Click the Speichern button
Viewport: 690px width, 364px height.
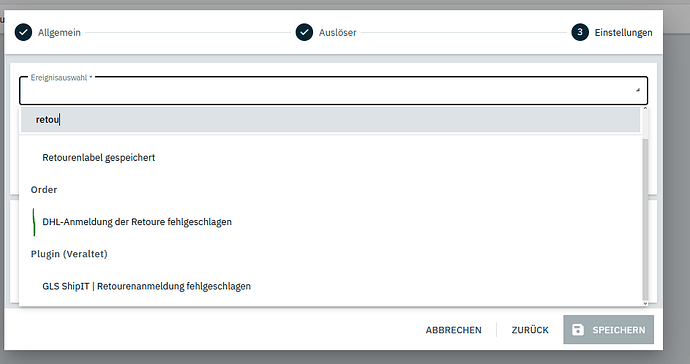tap(609, 330)
